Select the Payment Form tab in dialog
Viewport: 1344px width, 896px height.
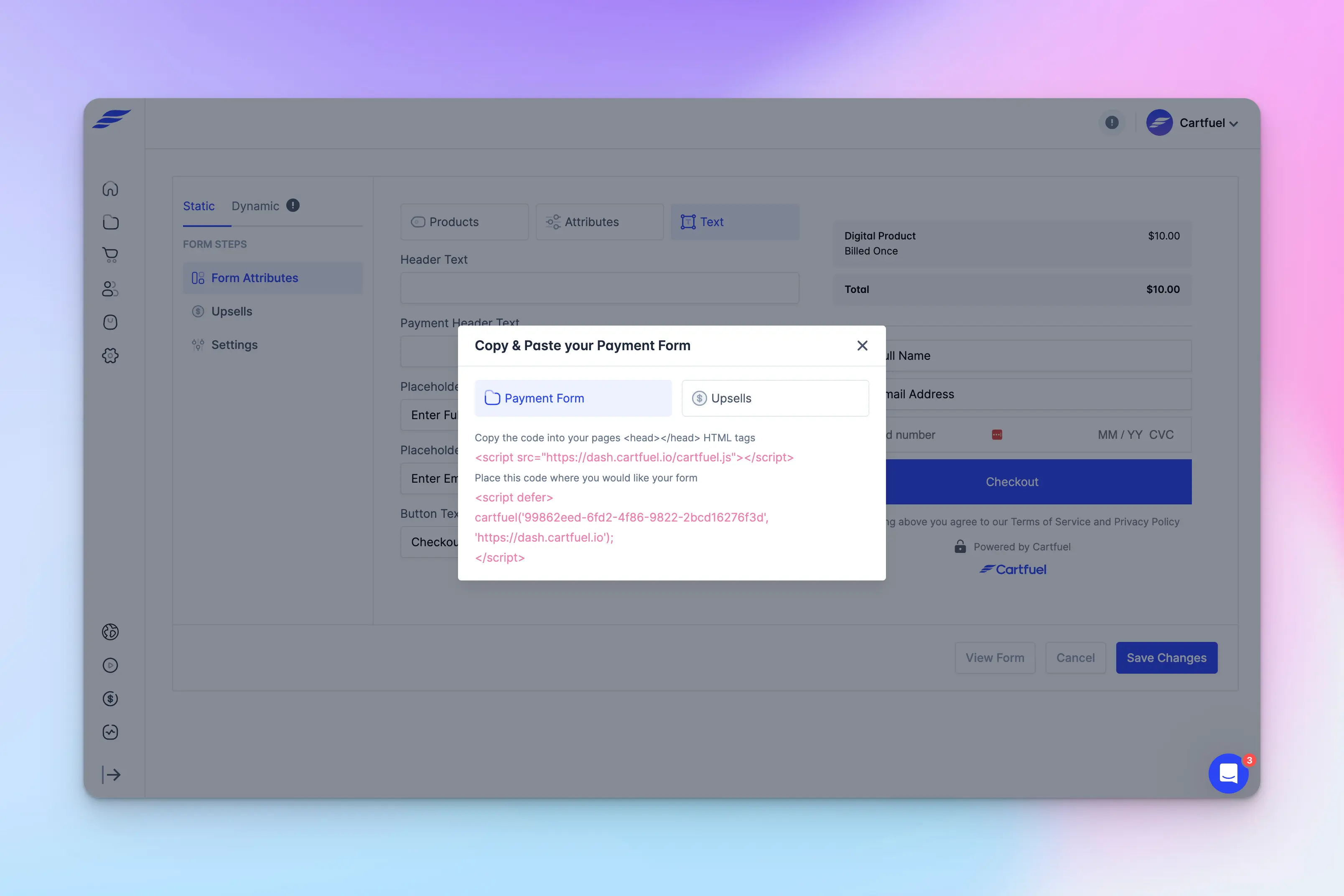click(573, 398)
